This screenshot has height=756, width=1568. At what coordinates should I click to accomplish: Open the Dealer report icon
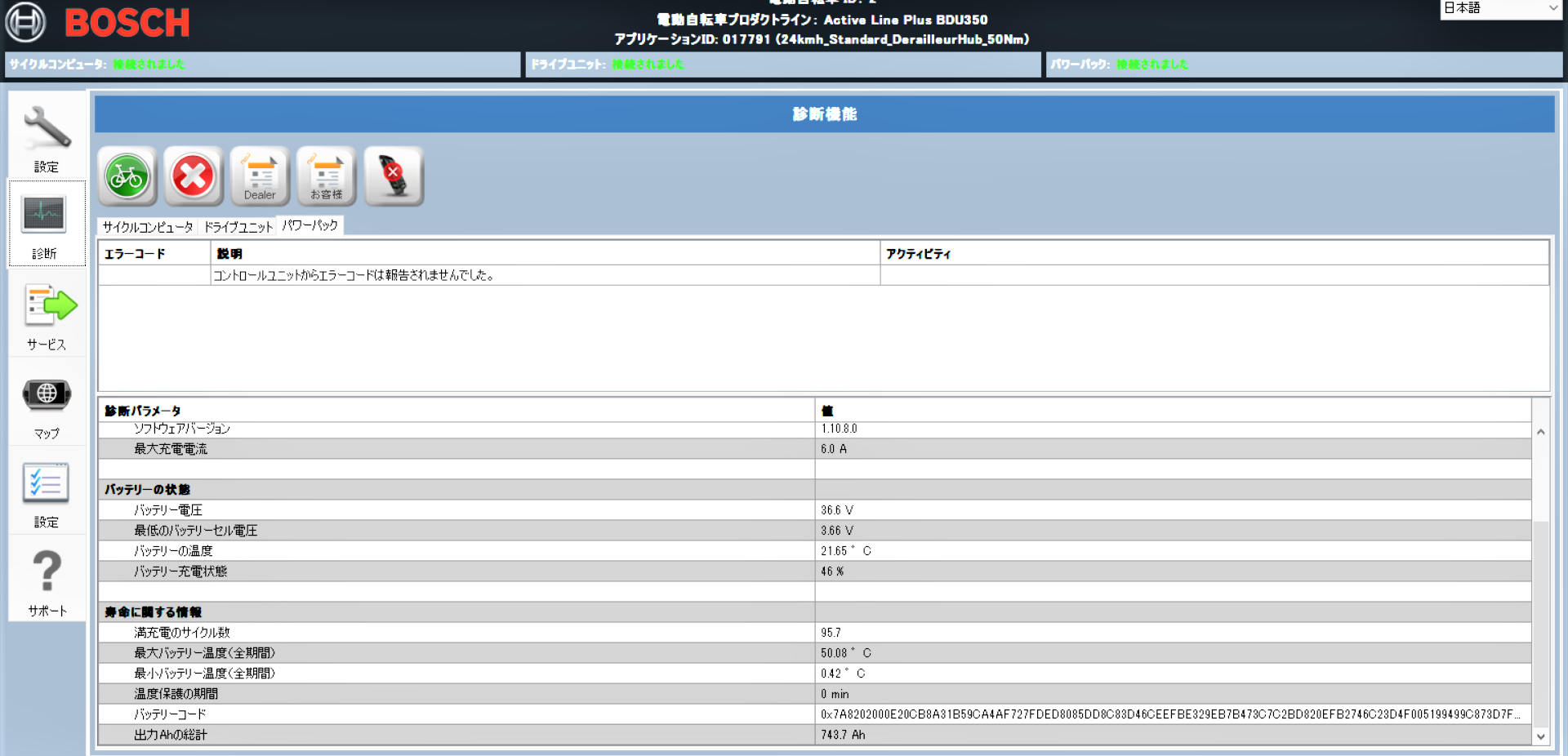tap(260, 176)
